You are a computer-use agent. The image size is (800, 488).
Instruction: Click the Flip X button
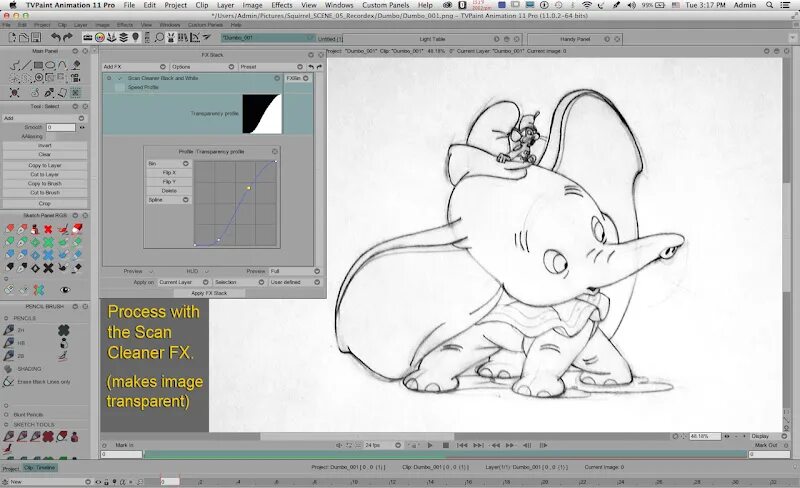tap(168, 173)
